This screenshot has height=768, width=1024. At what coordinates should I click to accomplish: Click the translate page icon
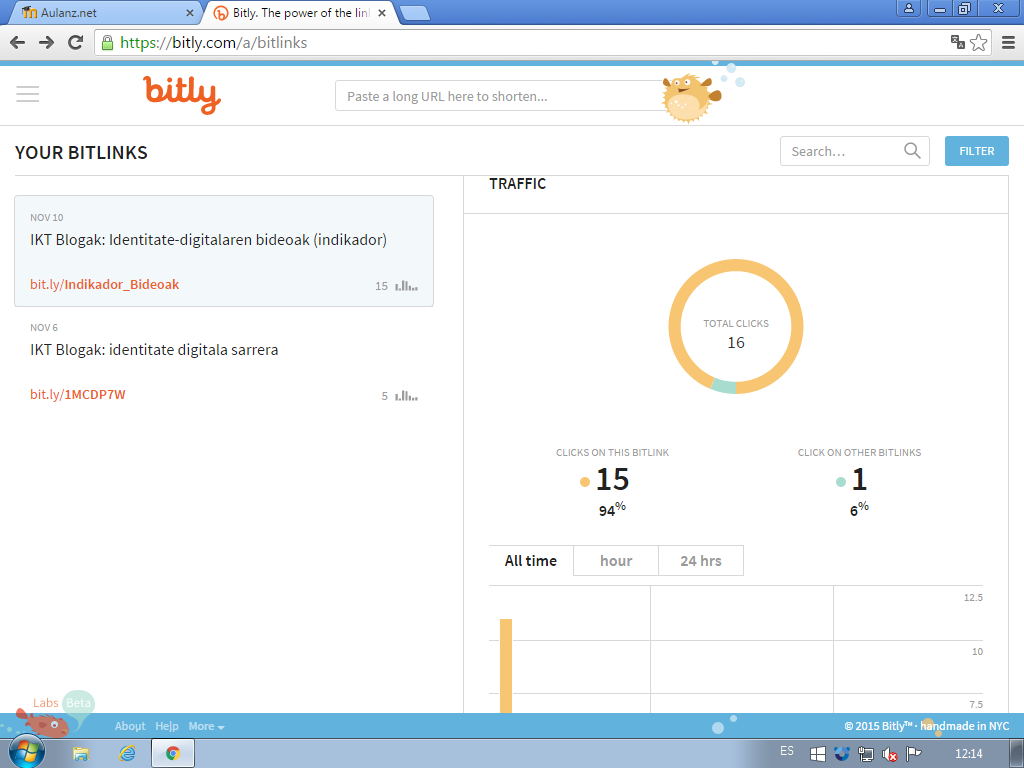point(957,42)
